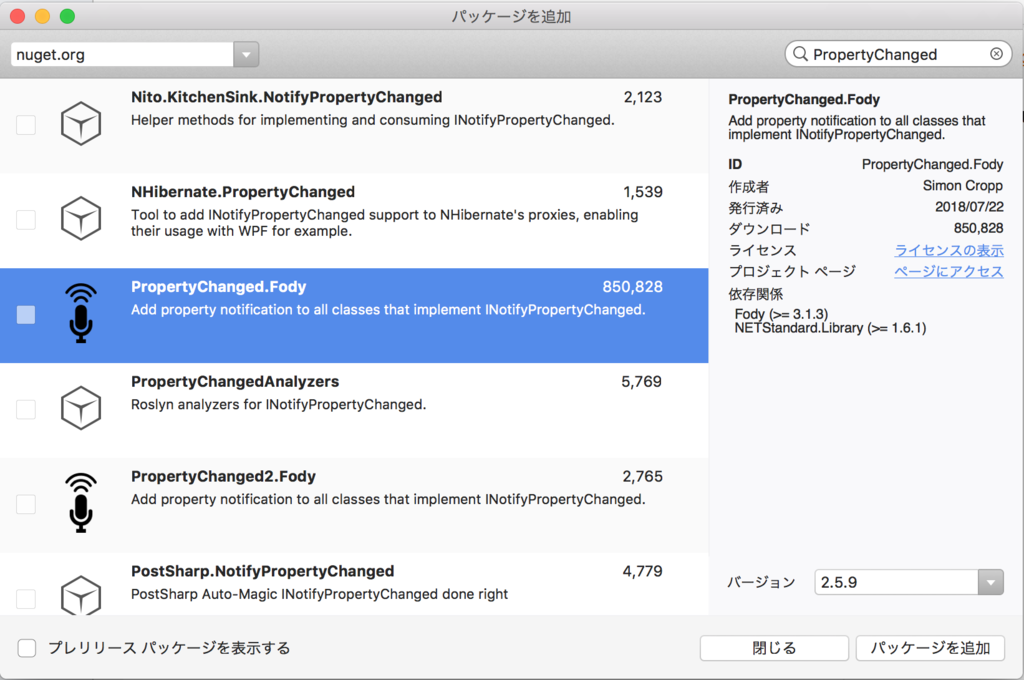Click the 2,765 download count
The height and width of the screenshot is (680, 1024).
coord(643,476)
